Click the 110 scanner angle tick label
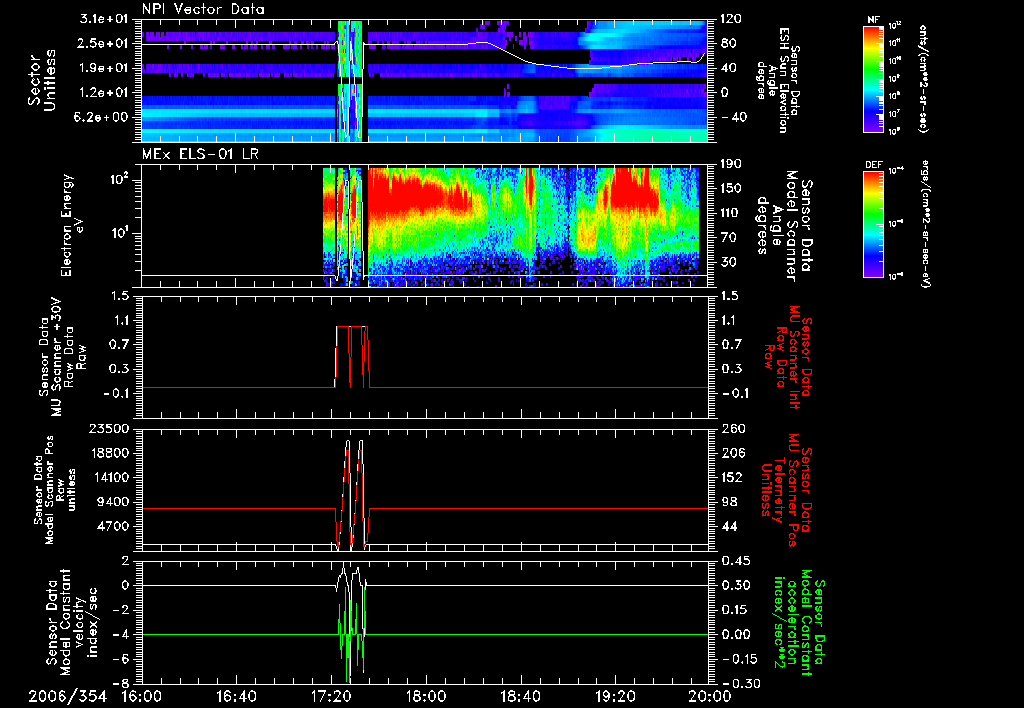1024x708 pixels. click(x=731, y=213)
